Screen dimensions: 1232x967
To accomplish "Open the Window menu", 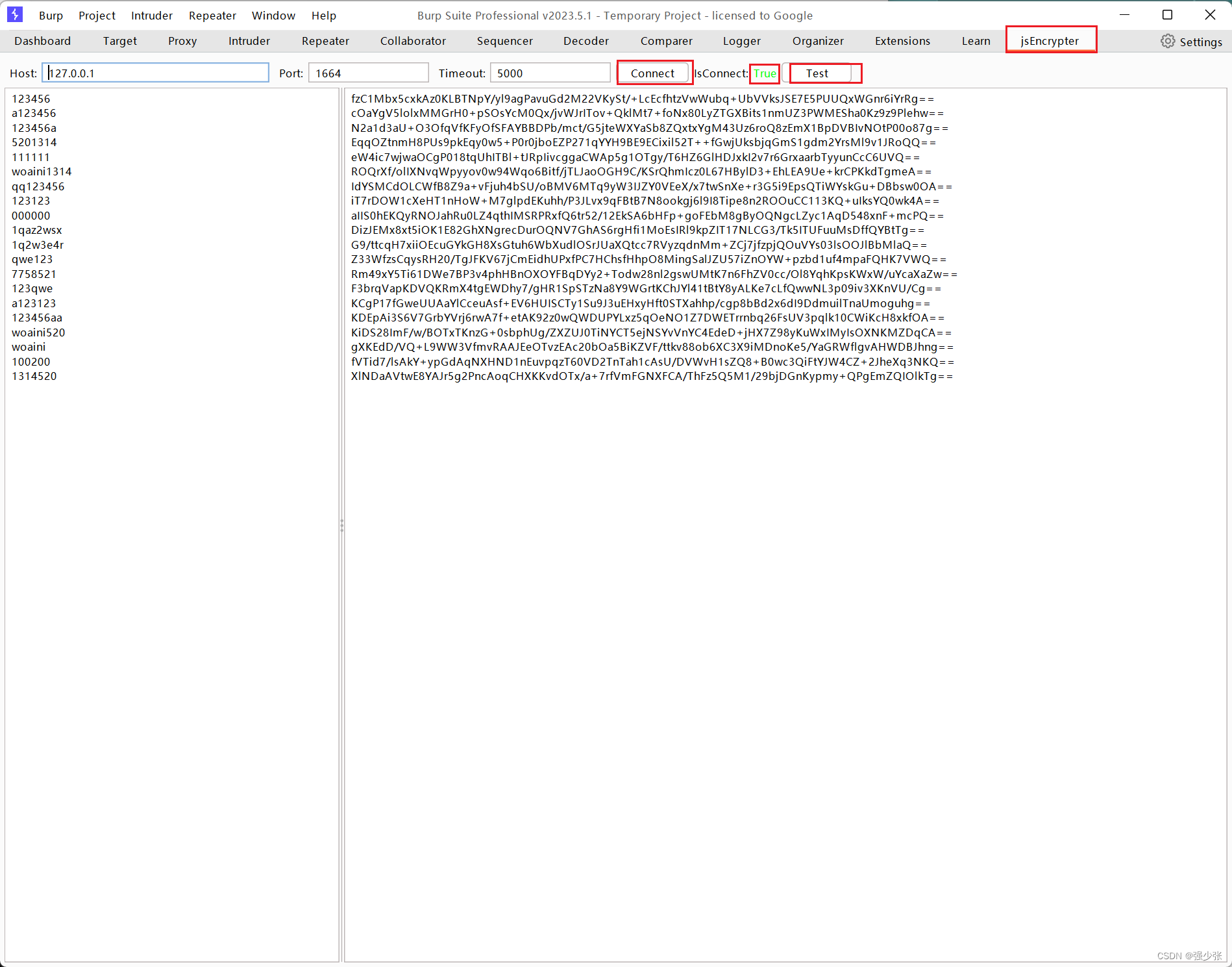I will (x=273, y=15).
